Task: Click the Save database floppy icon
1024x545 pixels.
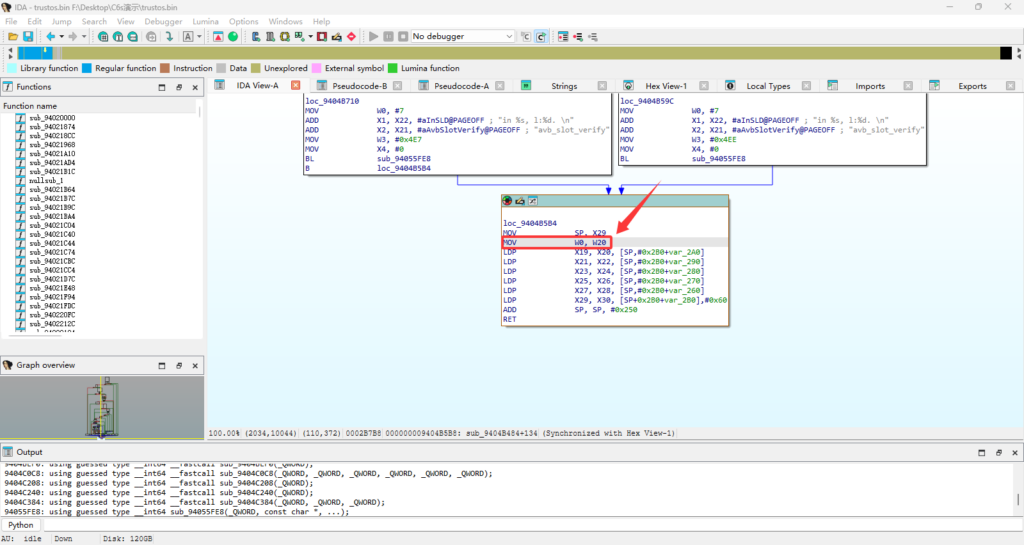Action: pyautogui.click(x=28, y=37)
